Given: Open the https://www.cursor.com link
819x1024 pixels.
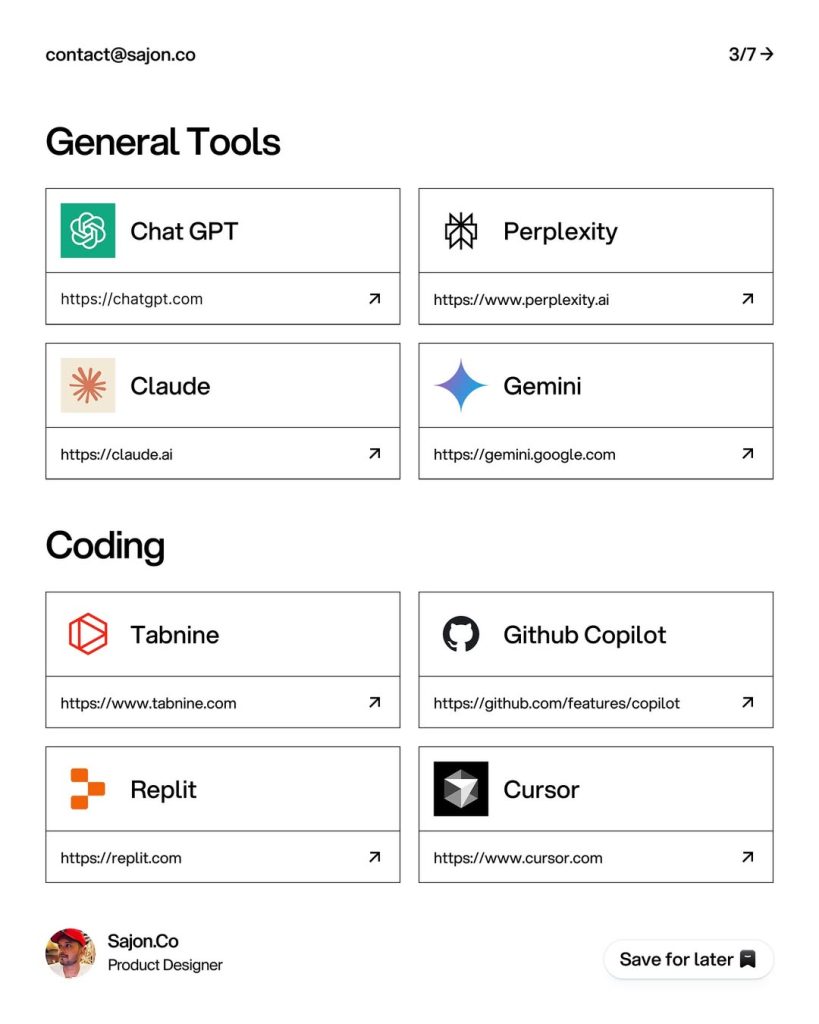Looking at the screenshot, I should click(518, 858).
